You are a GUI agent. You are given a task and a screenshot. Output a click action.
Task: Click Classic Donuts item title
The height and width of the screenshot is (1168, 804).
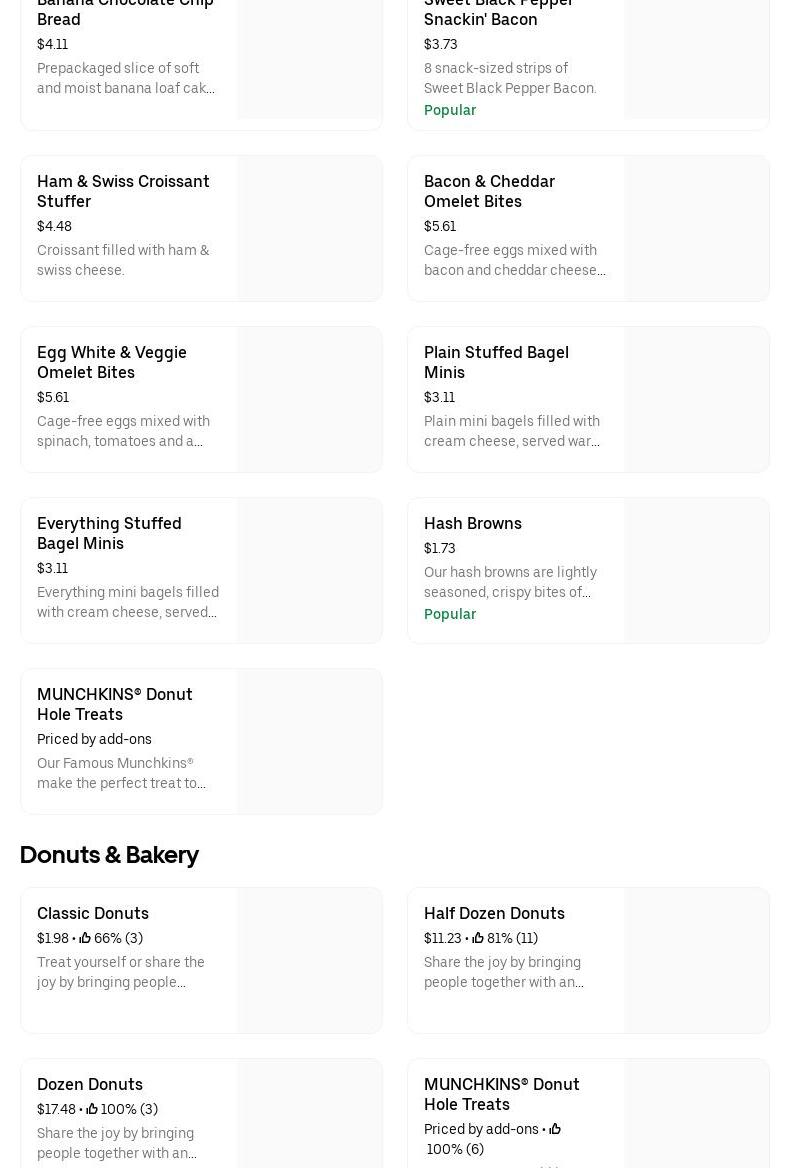coord(93,913)
